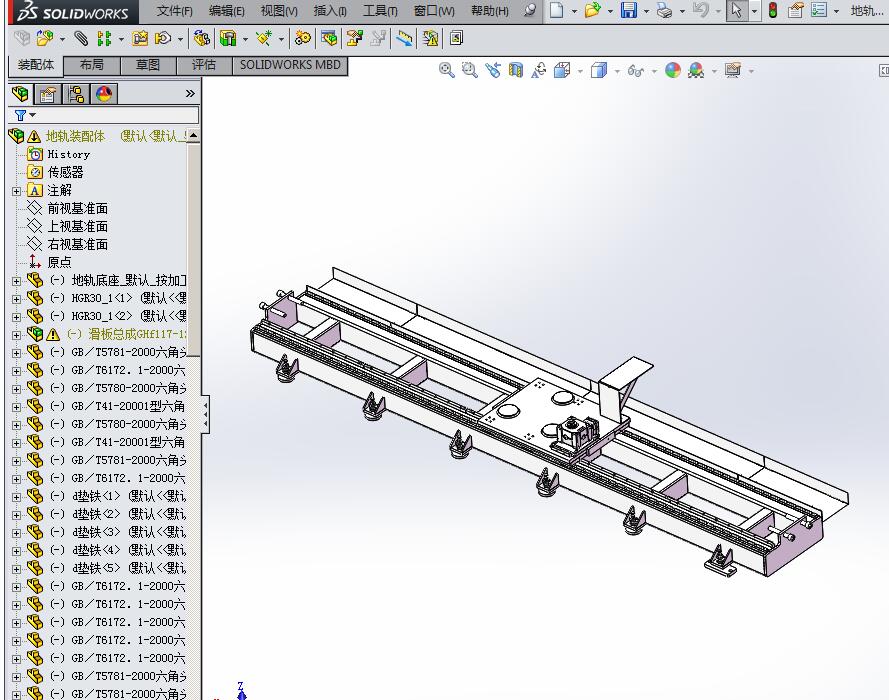Click the New document icon

(556, 10)
